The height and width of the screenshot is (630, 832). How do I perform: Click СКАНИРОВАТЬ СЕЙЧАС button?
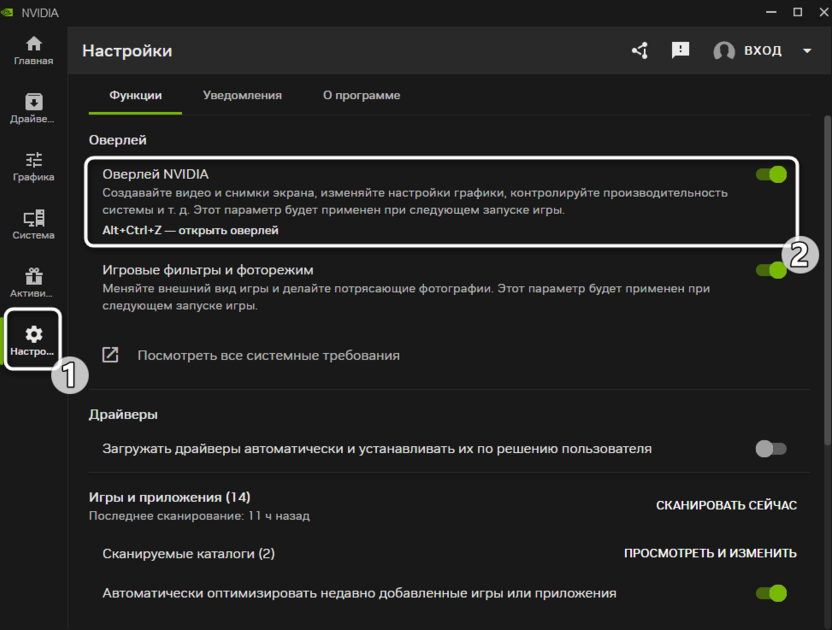pos(726,505)
